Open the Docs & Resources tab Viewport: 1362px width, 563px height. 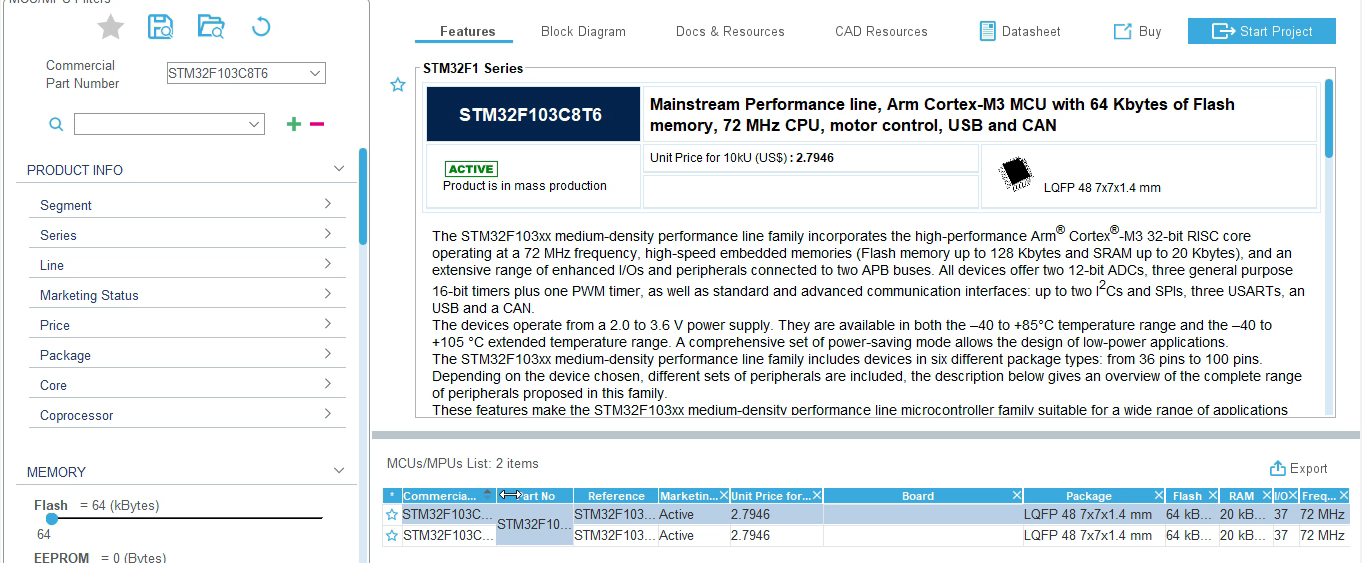[x=730, y=31]
